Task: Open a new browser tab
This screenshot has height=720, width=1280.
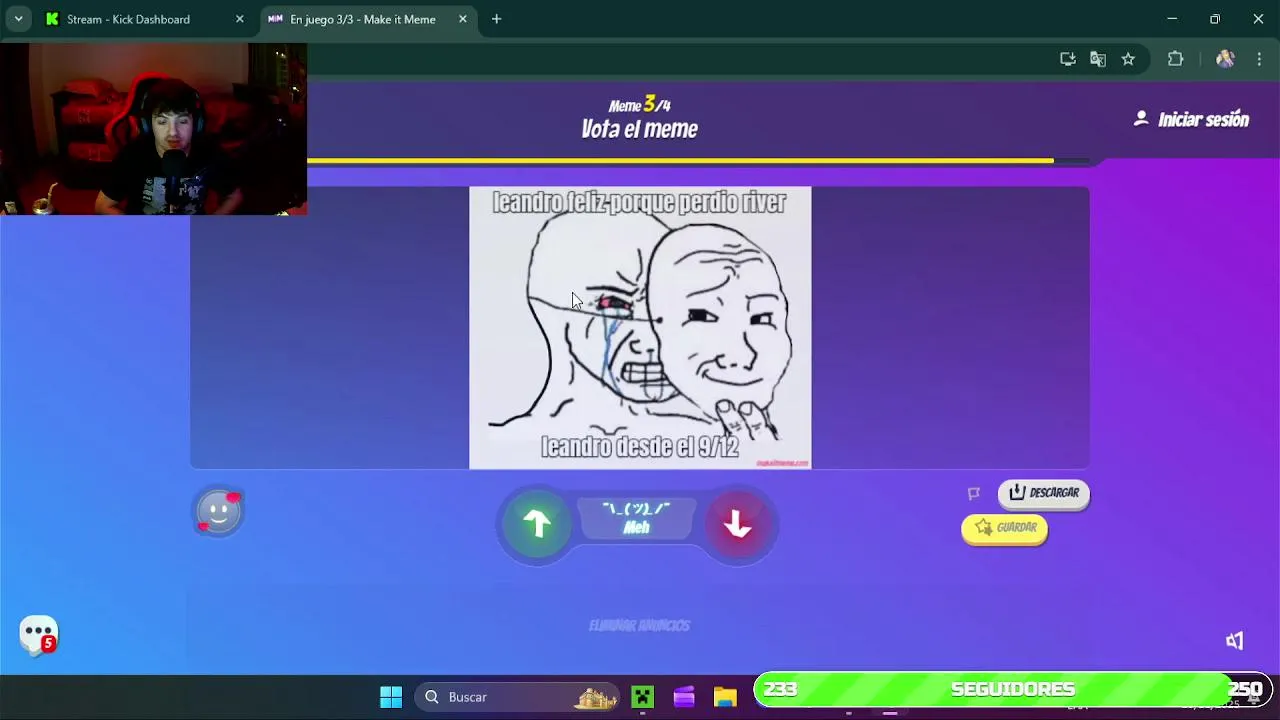Action: (496, 19)
